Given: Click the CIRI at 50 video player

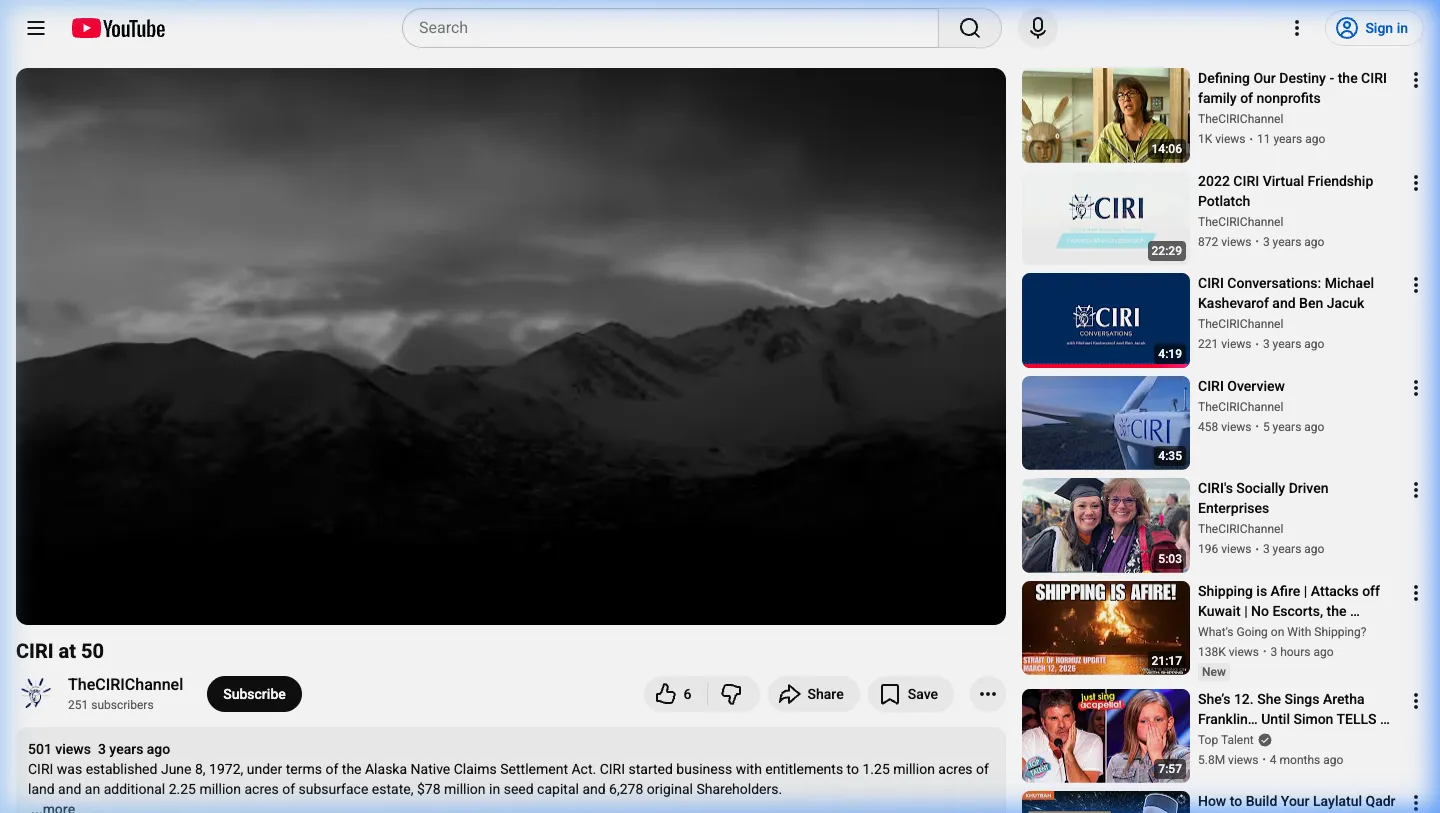Looking at the screenshot, I should [511, 346].
